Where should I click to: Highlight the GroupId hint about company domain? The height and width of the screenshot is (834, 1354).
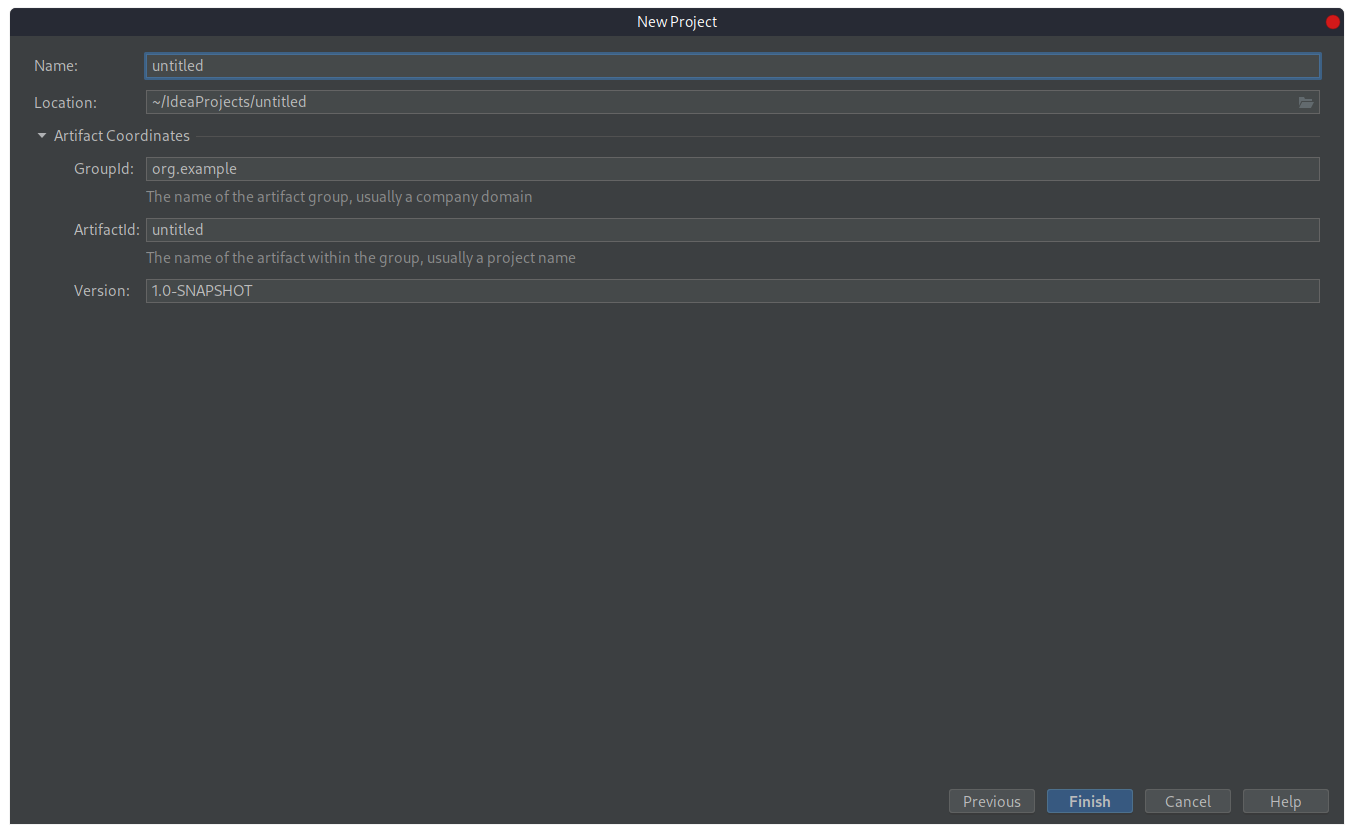339,196
